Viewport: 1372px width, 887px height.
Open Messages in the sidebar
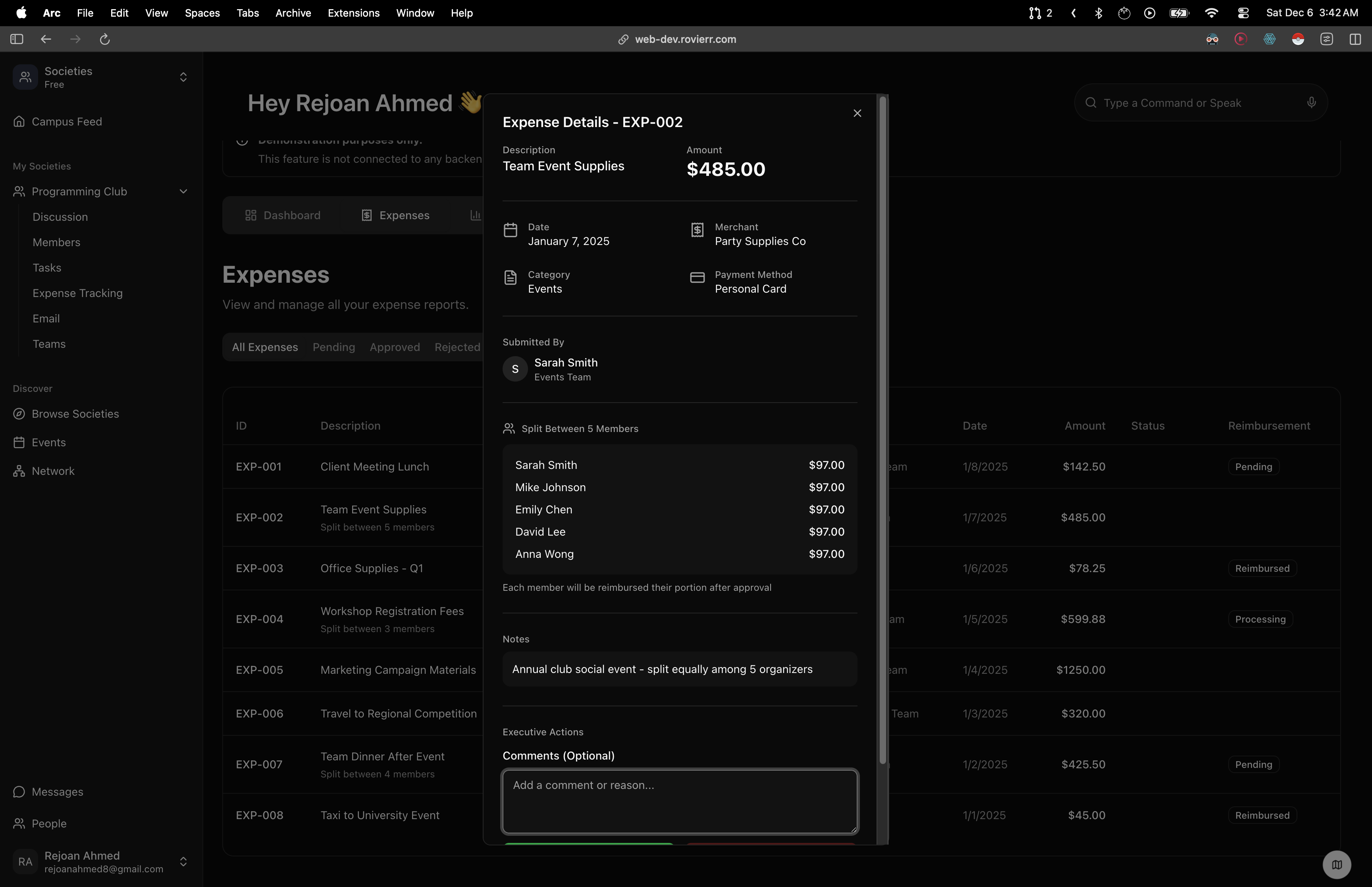57,792
